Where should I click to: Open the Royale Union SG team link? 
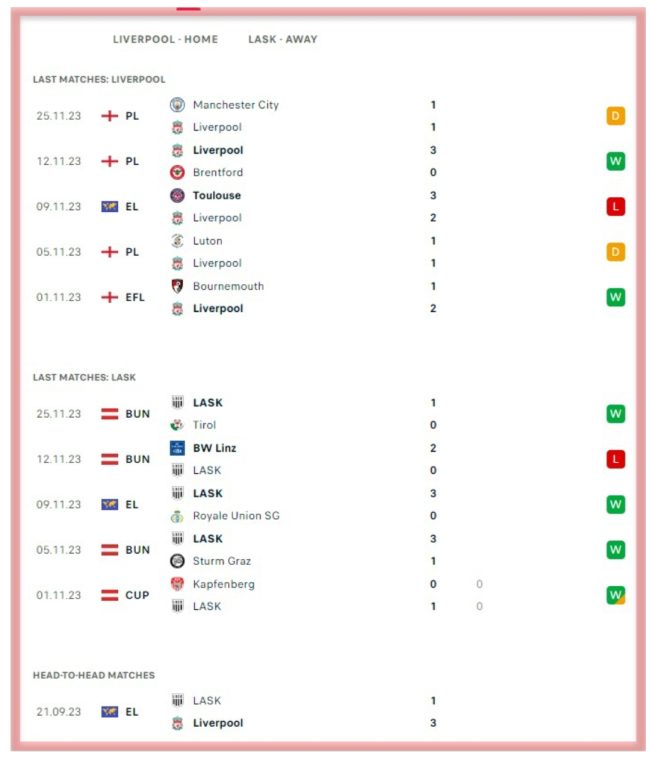click(236, 516)
